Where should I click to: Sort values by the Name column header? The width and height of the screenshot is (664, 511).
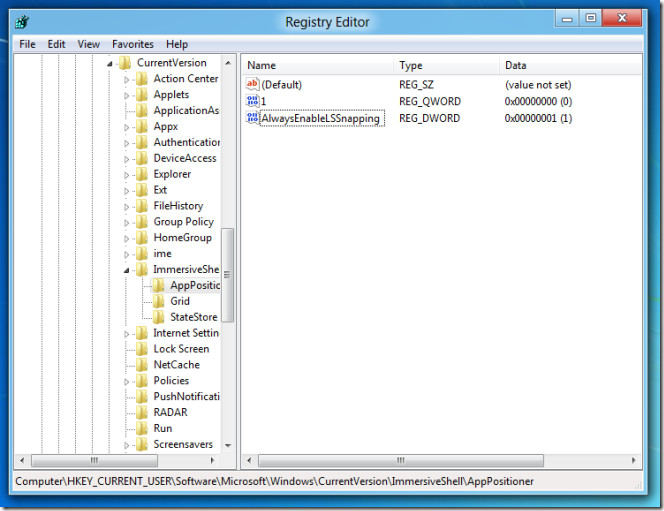coord(318,65)
